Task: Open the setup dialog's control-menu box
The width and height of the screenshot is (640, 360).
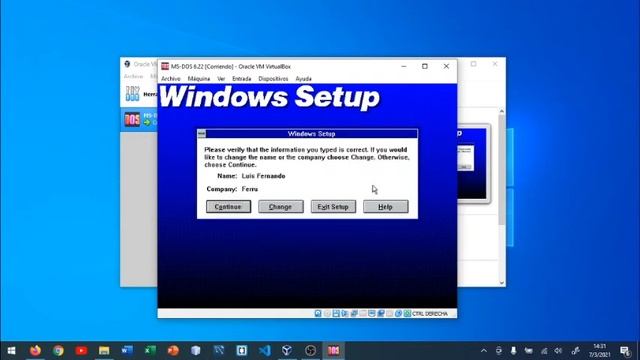Action: (x=202, y=133)
